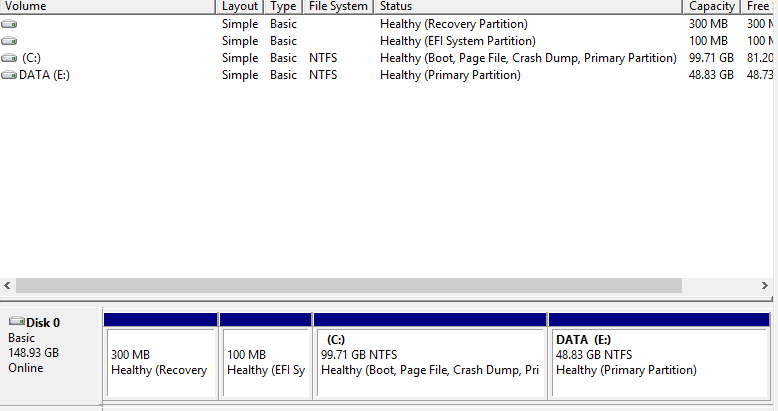778x411 pixels.
Task: Select the DATA (E:) row status text
Action: (x=450, y=75)
